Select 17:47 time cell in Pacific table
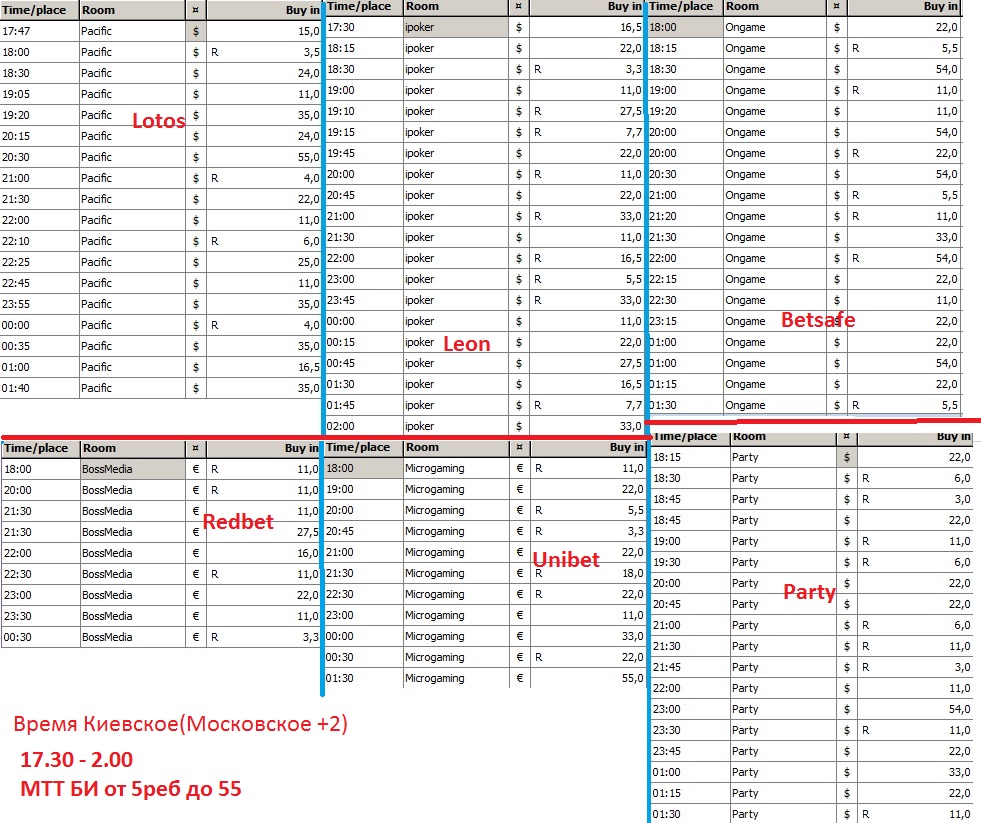 point(39,31)
